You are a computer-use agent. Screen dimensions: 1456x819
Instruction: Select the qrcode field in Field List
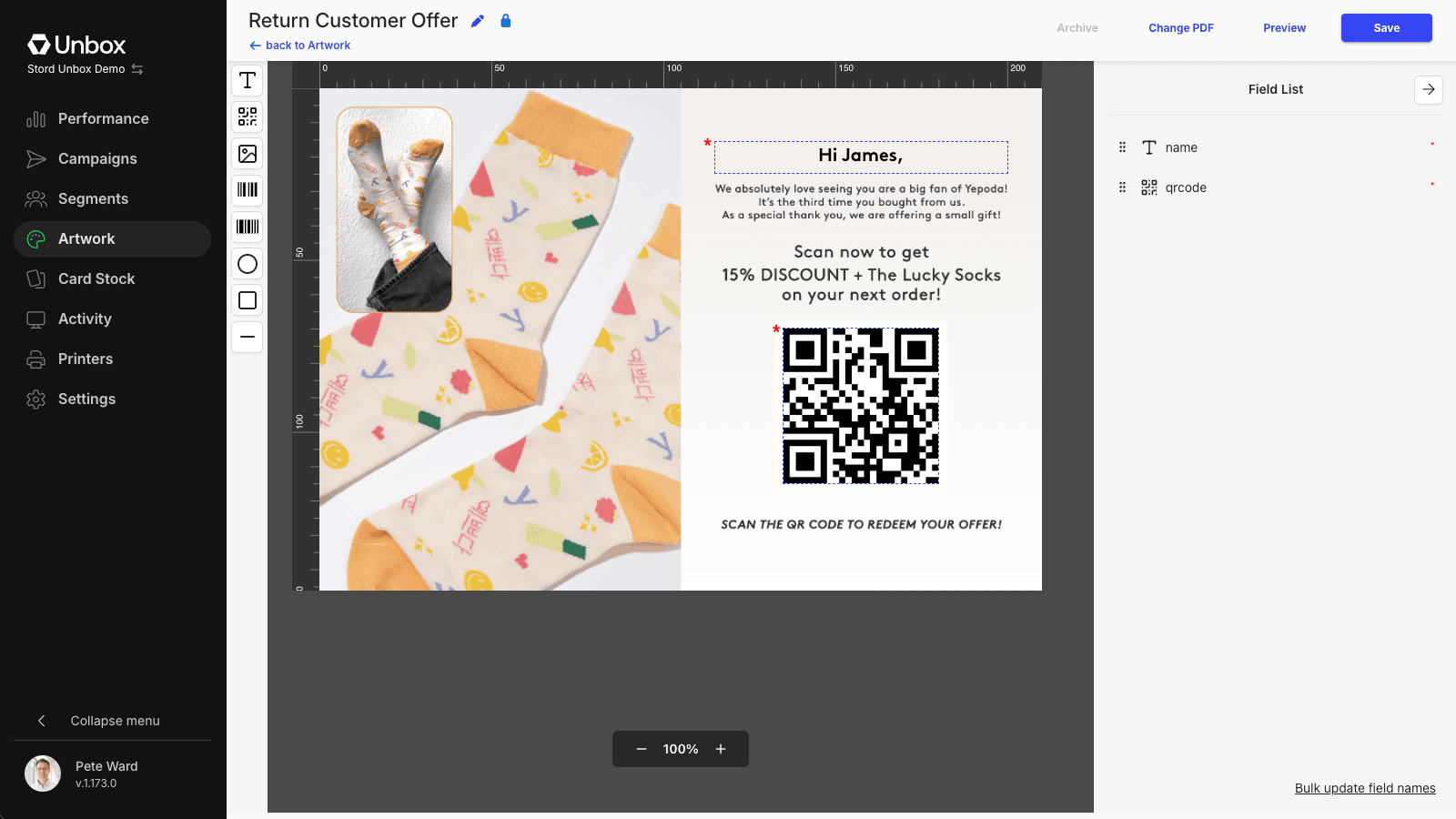[x=1276, y=187]
